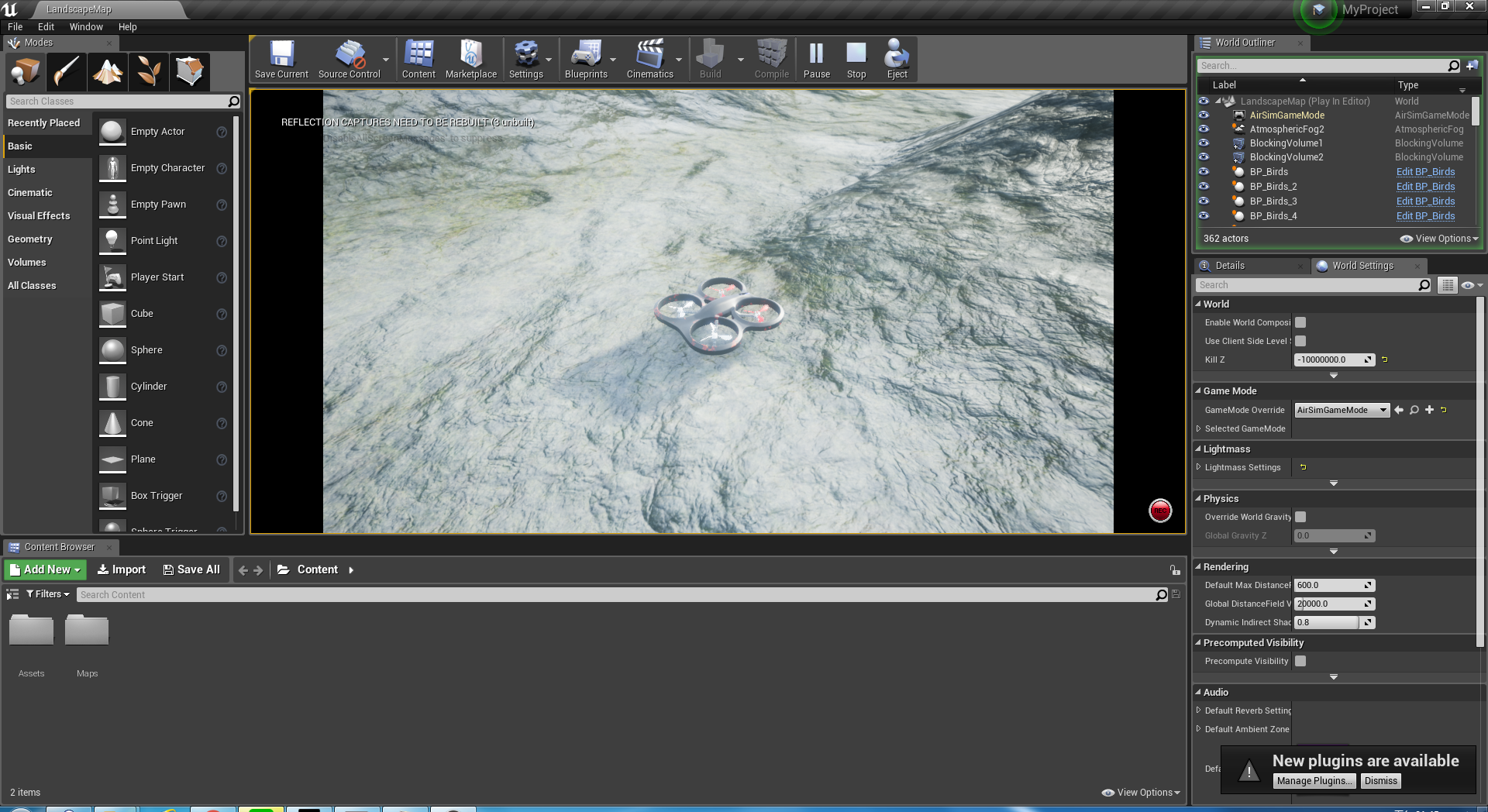
Task: Browse to GameMode Override asset with magnifier icon
Action: [x=1414, y=410]
